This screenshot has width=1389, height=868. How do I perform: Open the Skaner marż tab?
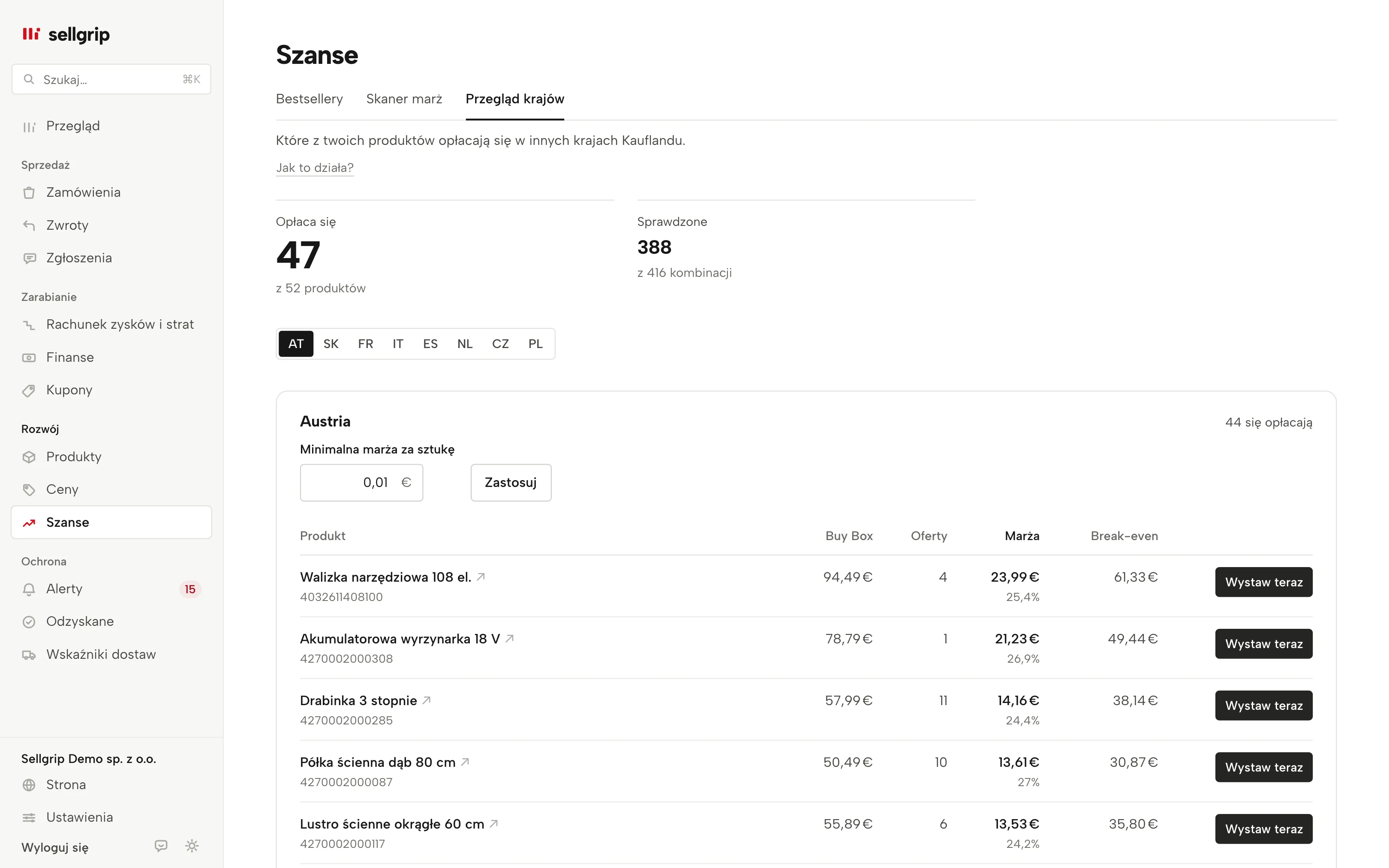click(404, 99)
